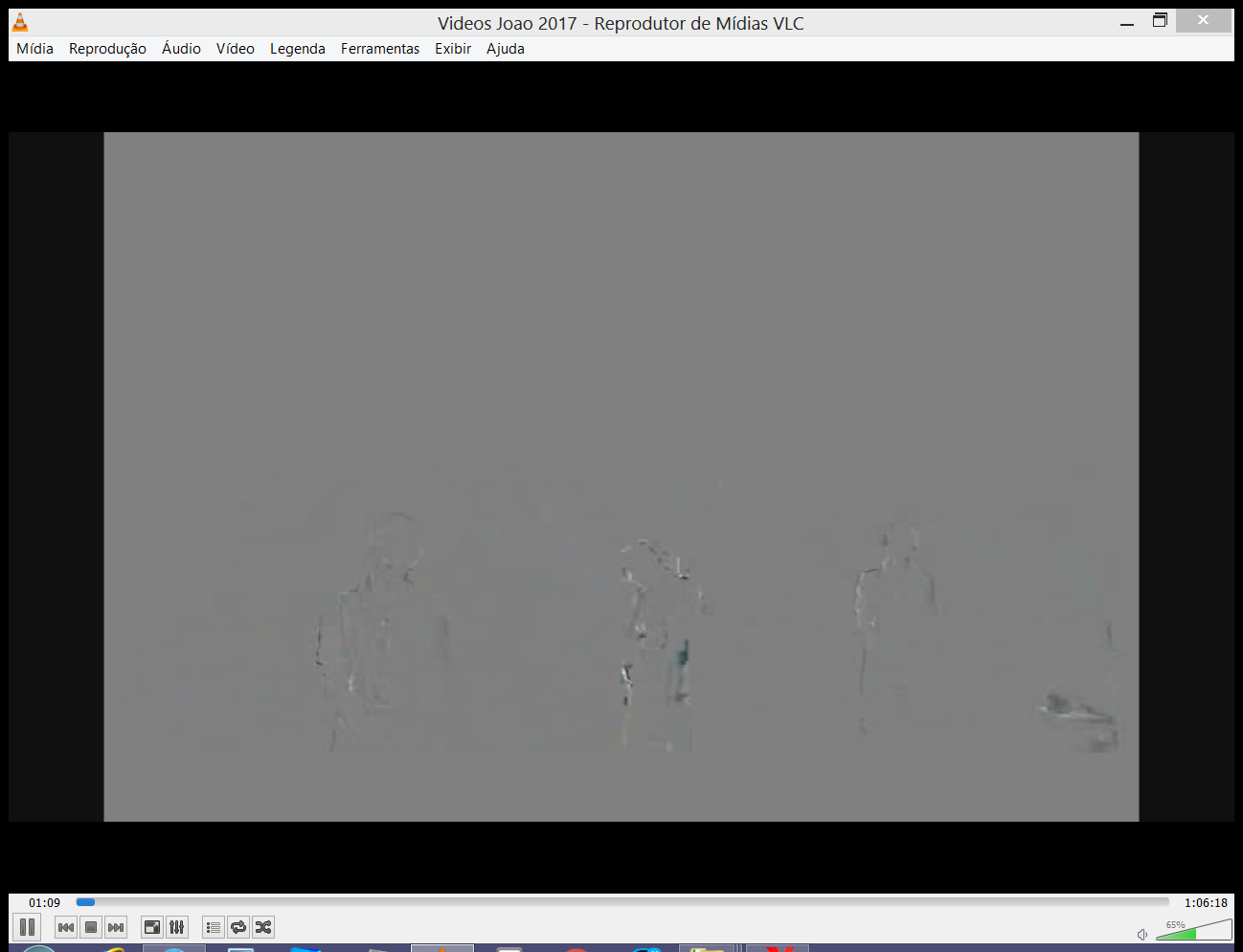The image size is (1243, 952).
Task: Stop playback with the stop button
Action: [91, 927]
